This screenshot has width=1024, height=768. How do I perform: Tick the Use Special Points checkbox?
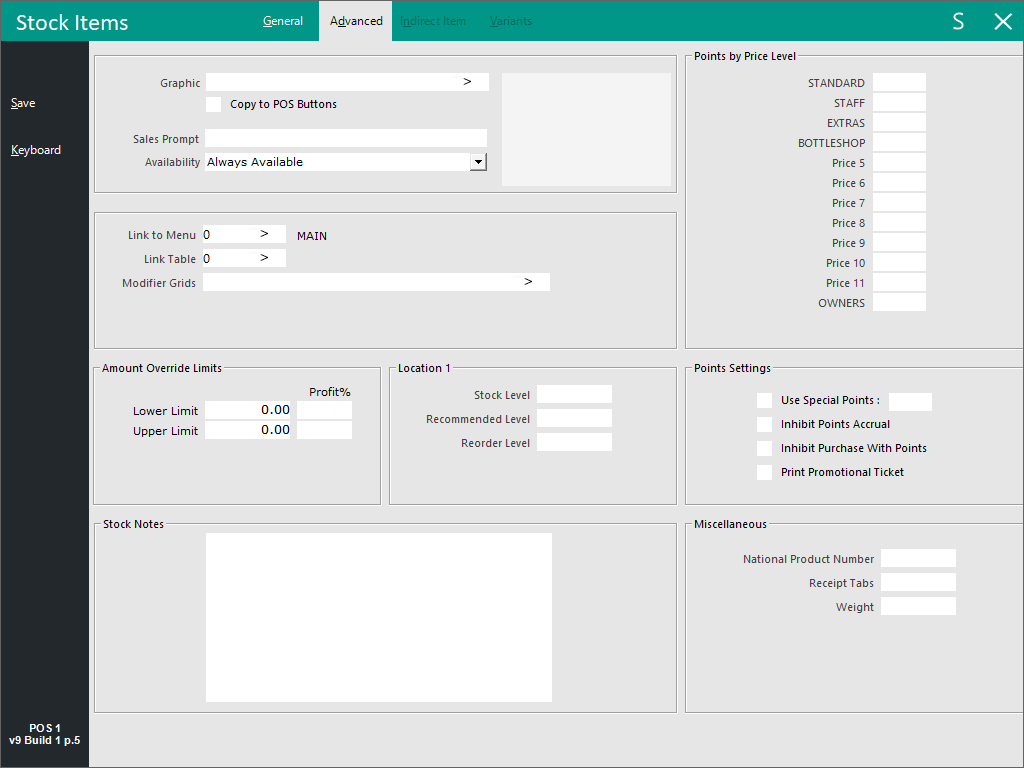click(765, 401)
